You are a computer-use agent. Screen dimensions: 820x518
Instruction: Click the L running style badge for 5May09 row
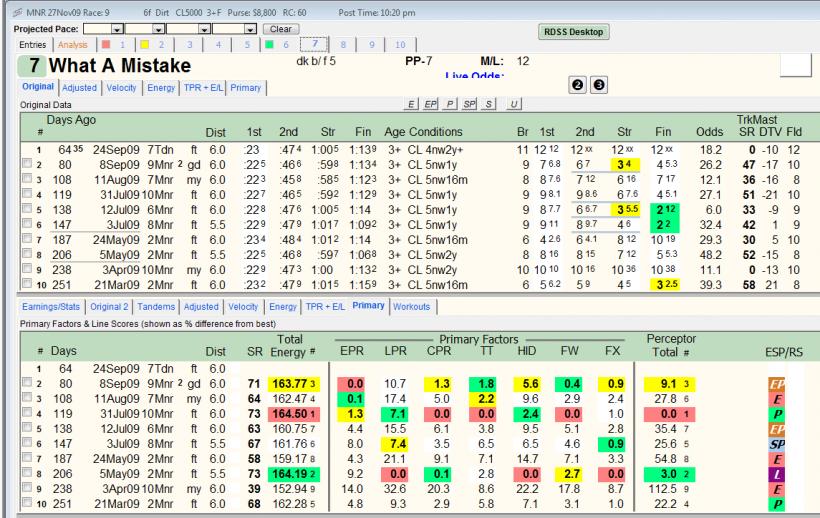(x=777, y=474)
